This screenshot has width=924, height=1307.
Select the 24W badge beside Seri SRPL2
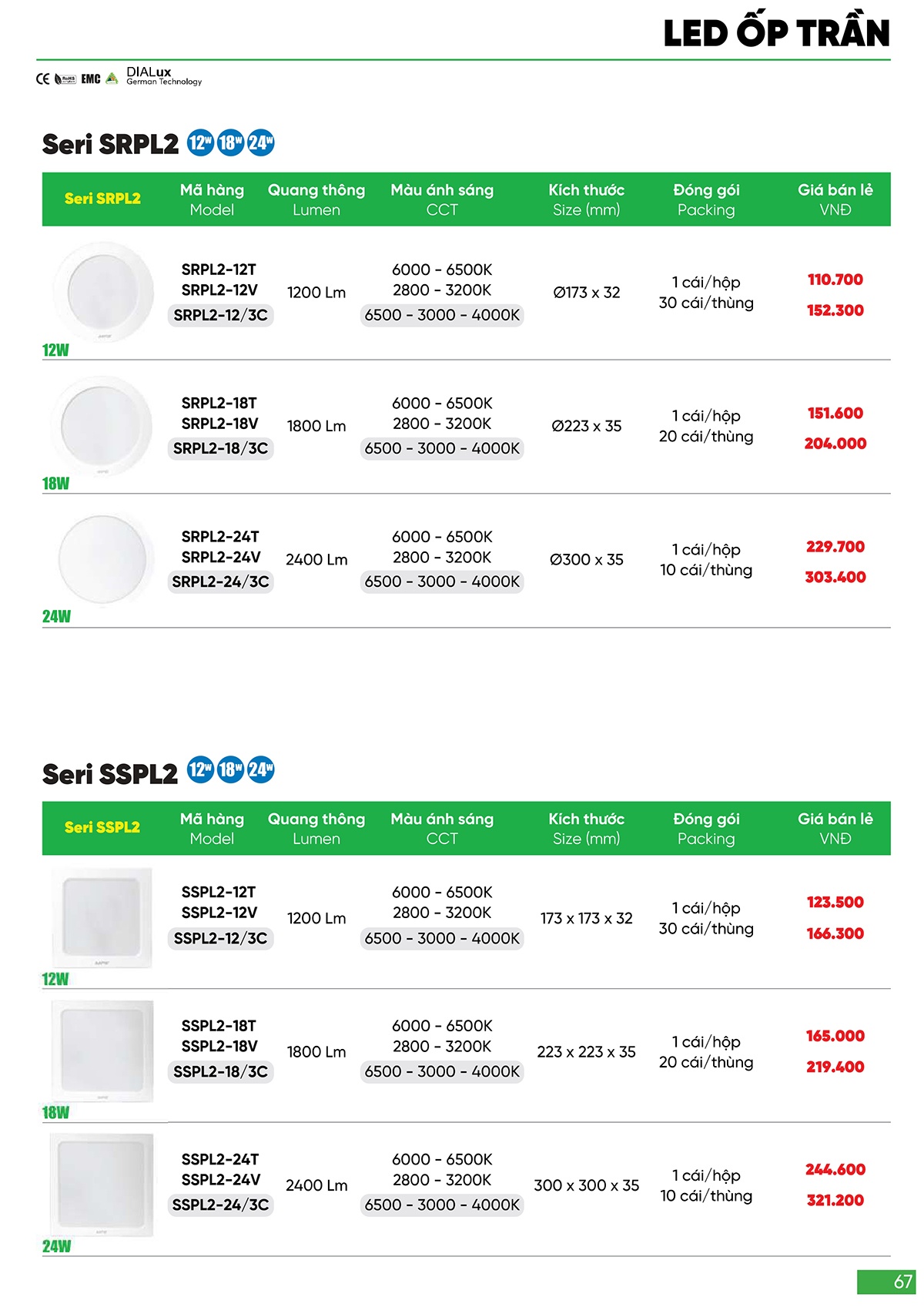tap(261, 142)
